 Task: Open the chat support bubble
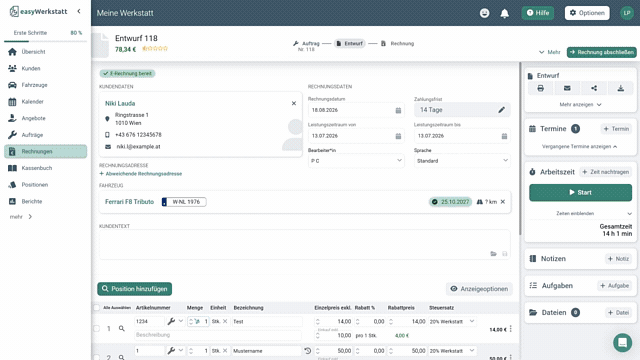[622, 342]
